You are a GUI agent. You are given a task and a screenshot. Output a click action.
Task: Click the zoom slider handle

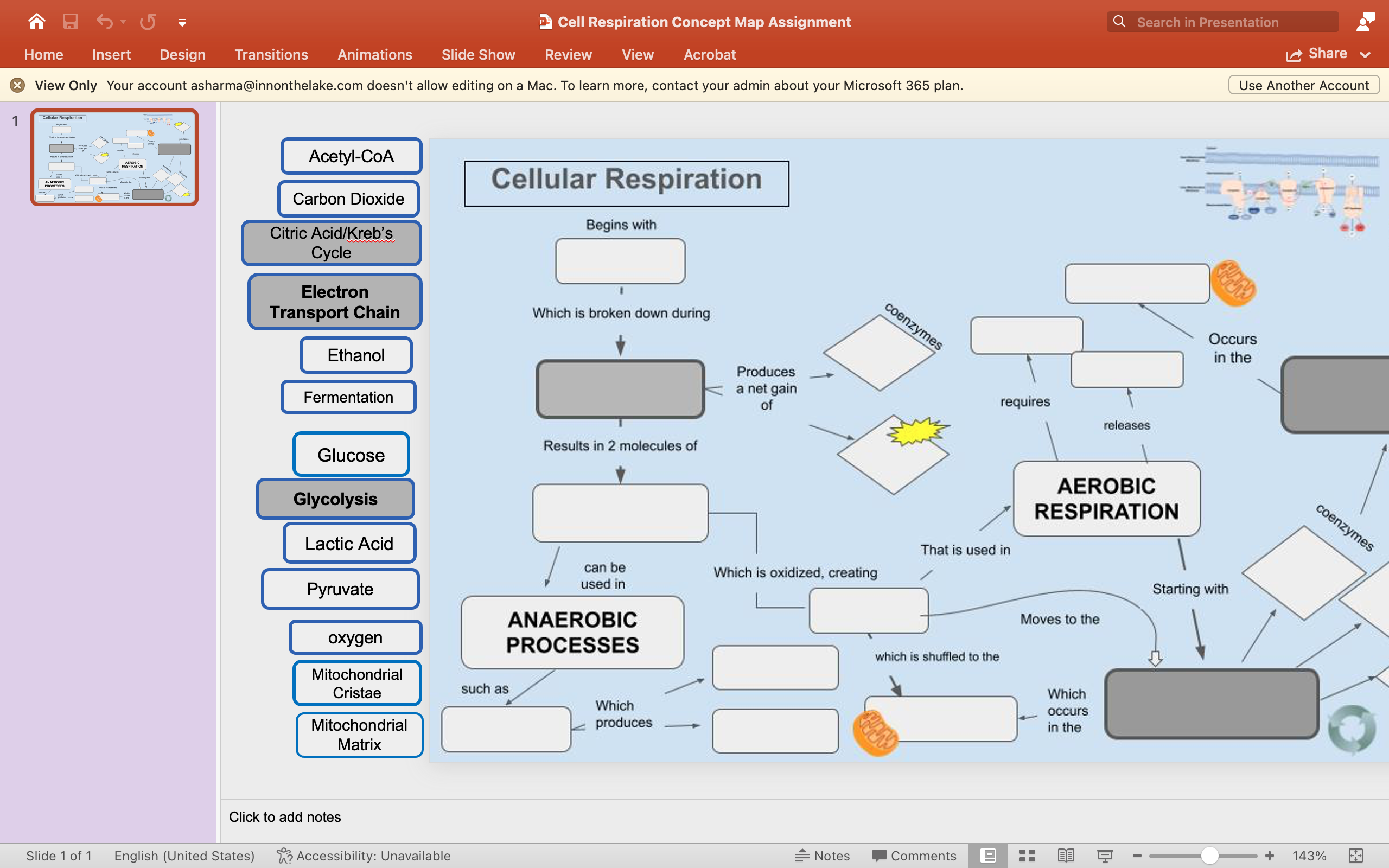click(1209, 856)
